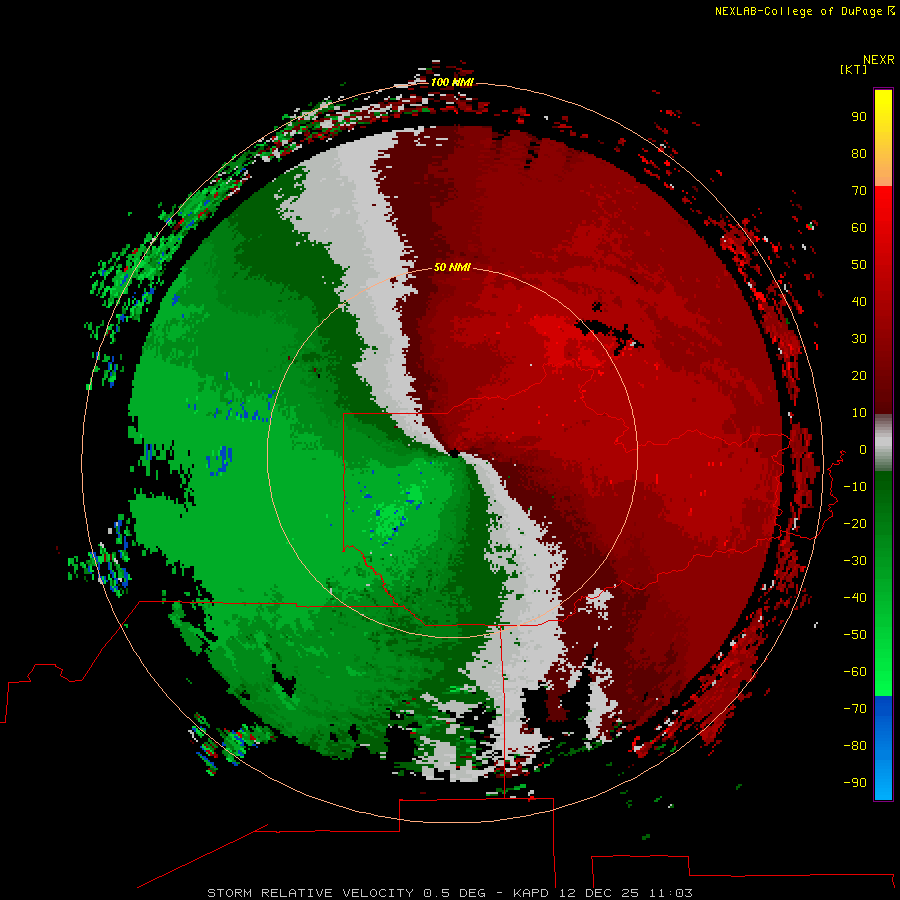Viewport: 900px width, 900px height.
Task: Click the 60 value on the velocity scale
Action: click(x=859, y=227)
